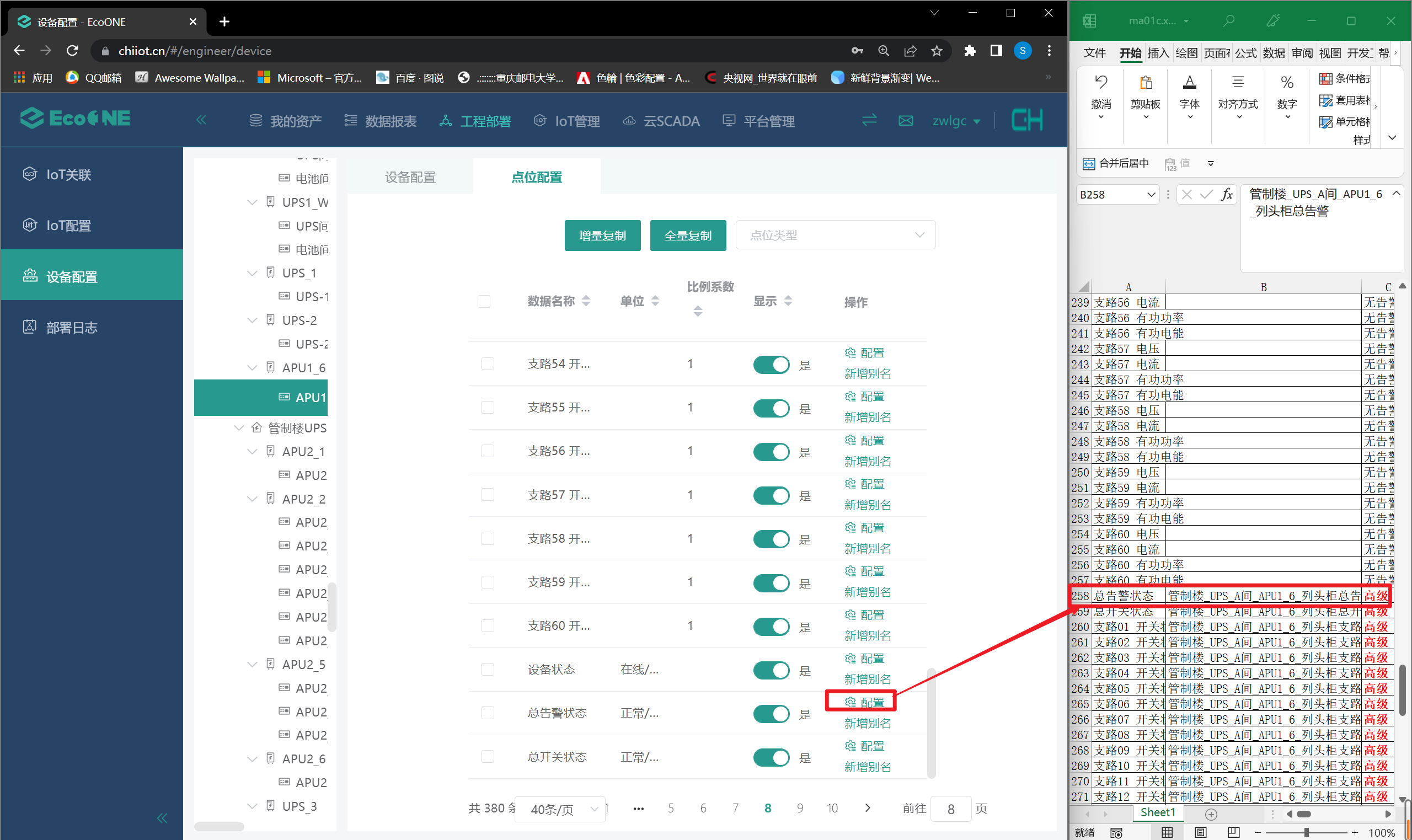Screen dimensions: 1412x840
Task: Click the switch arrows icon beside mail
Action: [869, 120]
